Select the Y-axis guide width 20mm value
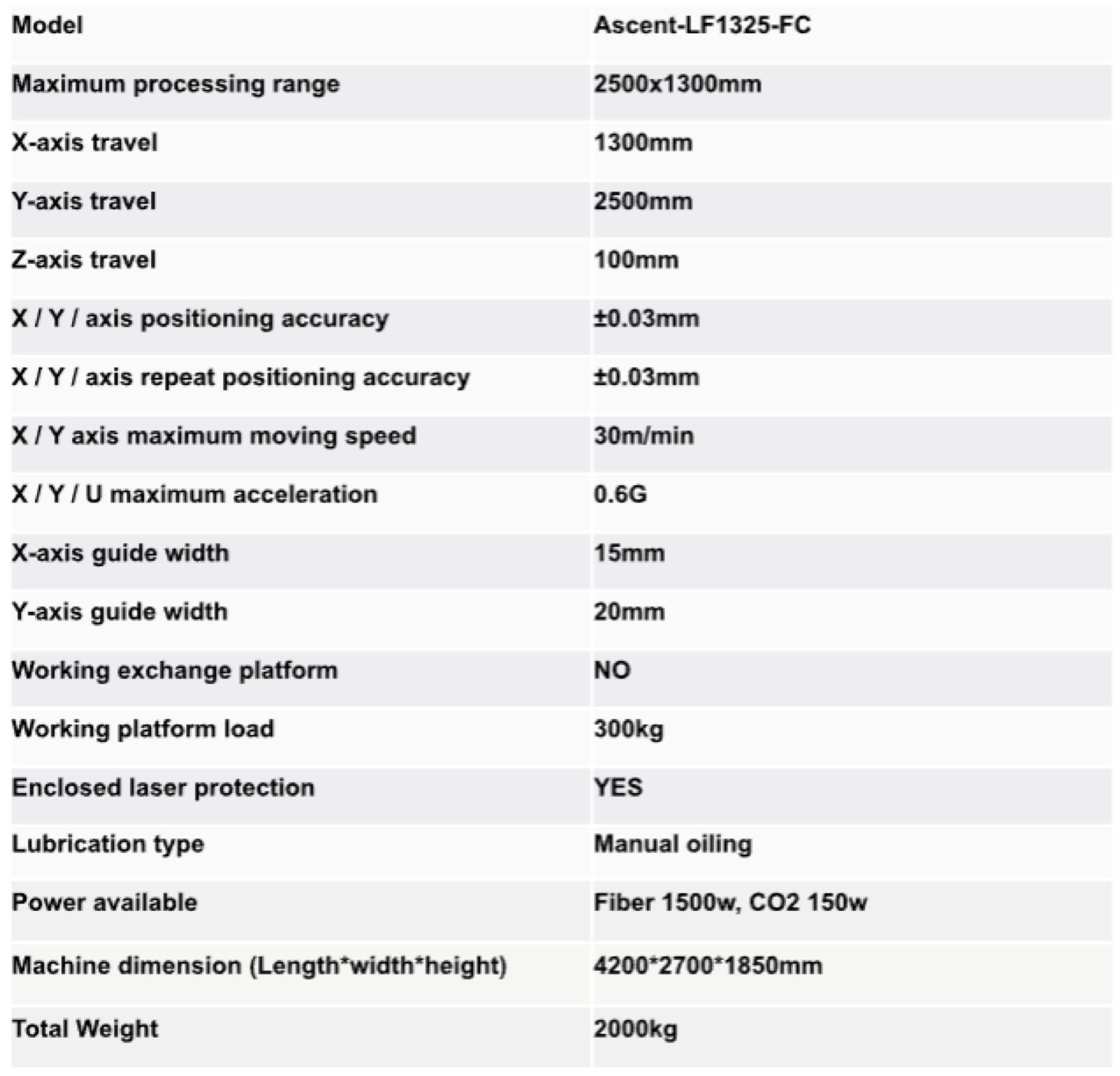The width and height of the screenshot is (1120, 1076). click(x=629, y=613)
